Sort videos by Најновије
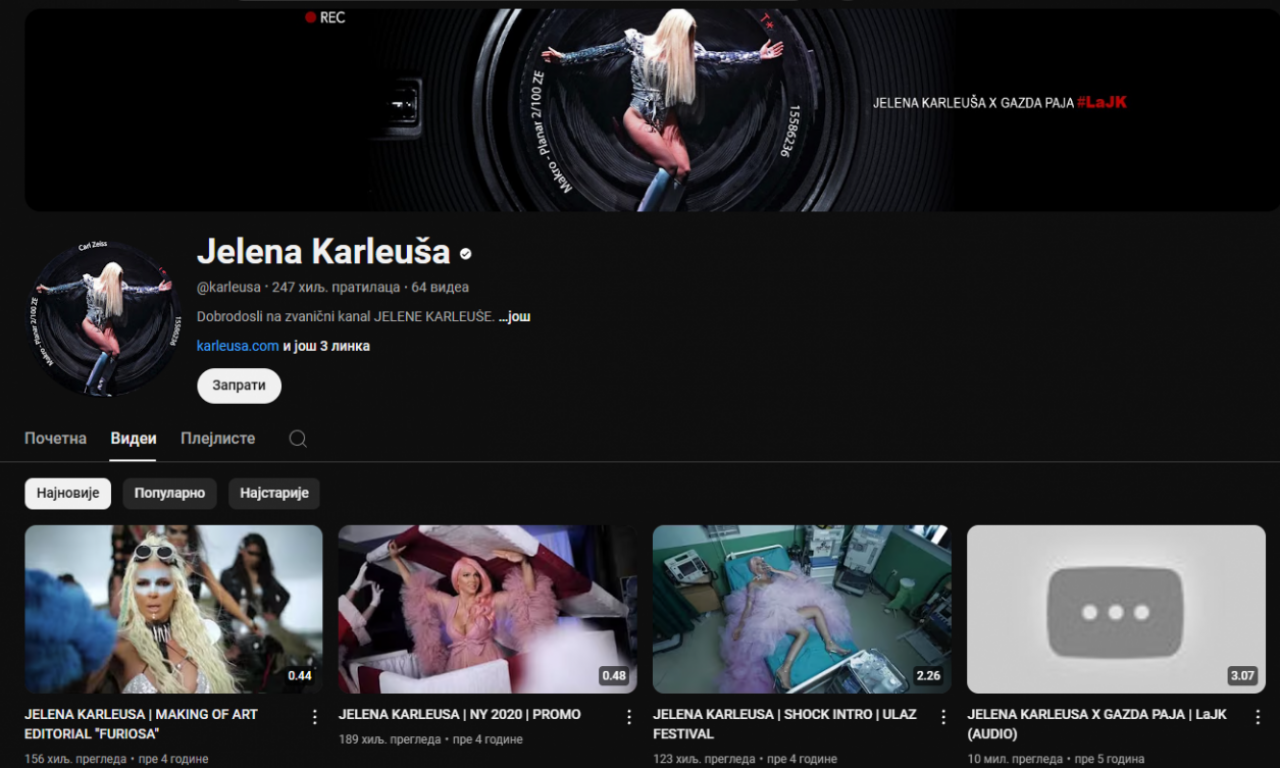The image size is (1280, 768). tap(68, 493)
